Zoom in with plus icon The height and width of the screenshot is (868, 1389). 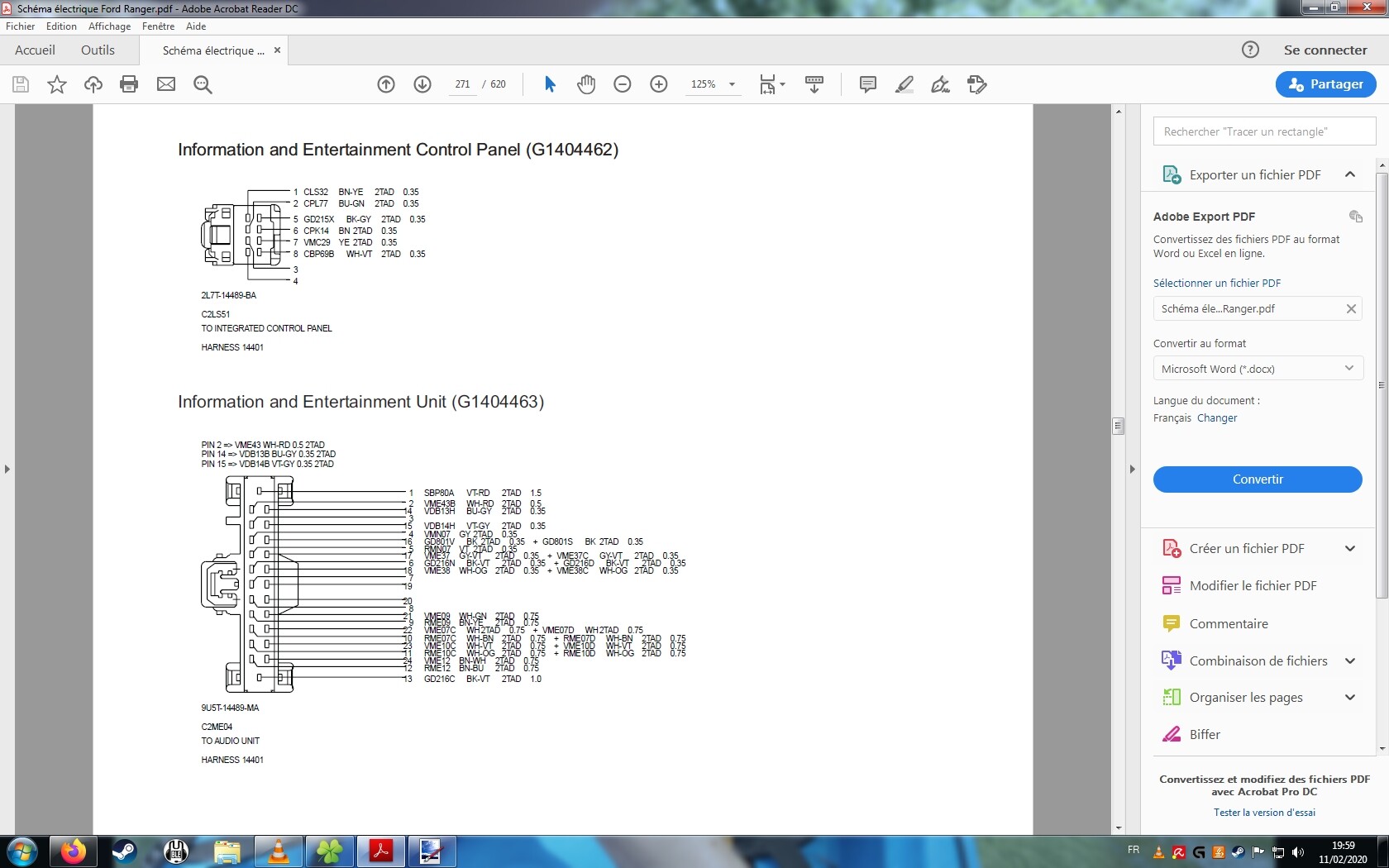[659, 84]
